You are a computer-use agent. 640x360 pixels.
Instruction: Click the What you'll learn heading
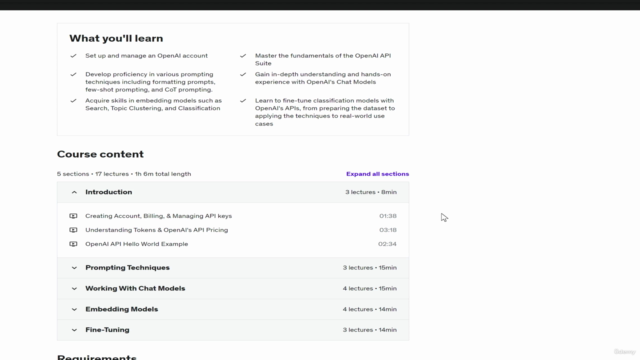(x=116, y=38)
